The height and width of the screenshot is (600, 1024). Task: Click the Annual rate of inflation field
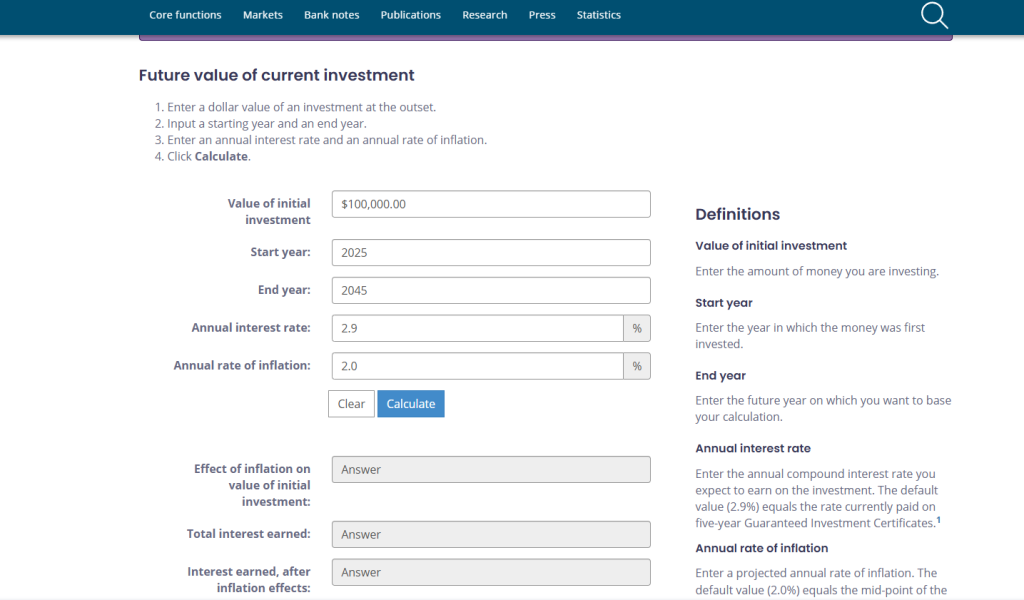point(478,365)
